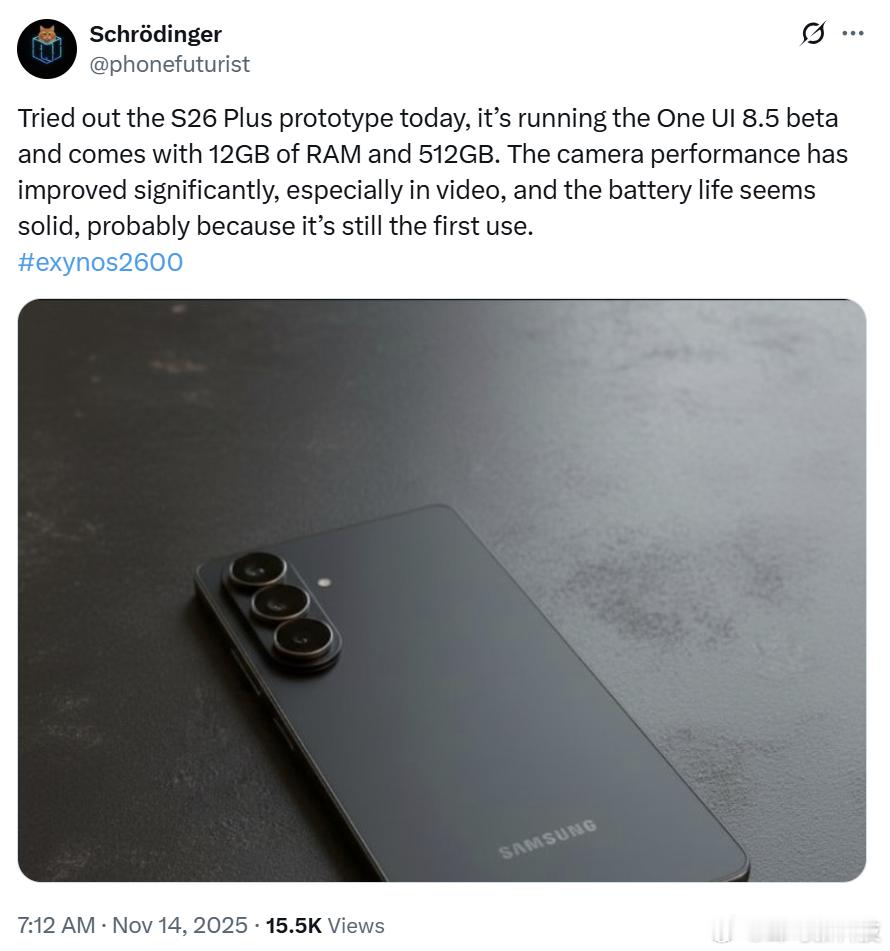890x951 pixels.
Task: Open the #exynos2600 hashtag
Action: coord(100,262)
